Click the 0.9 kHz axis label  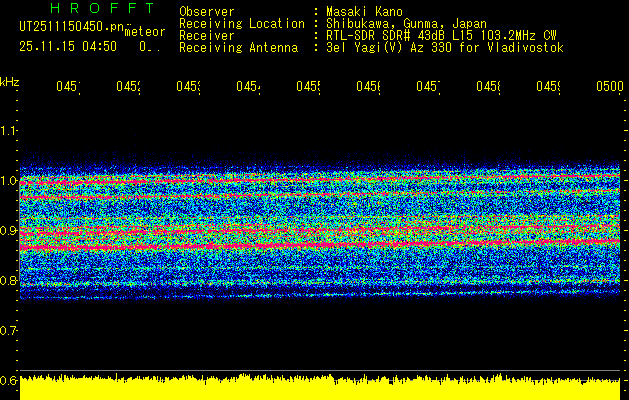click(x=8, y=230)
